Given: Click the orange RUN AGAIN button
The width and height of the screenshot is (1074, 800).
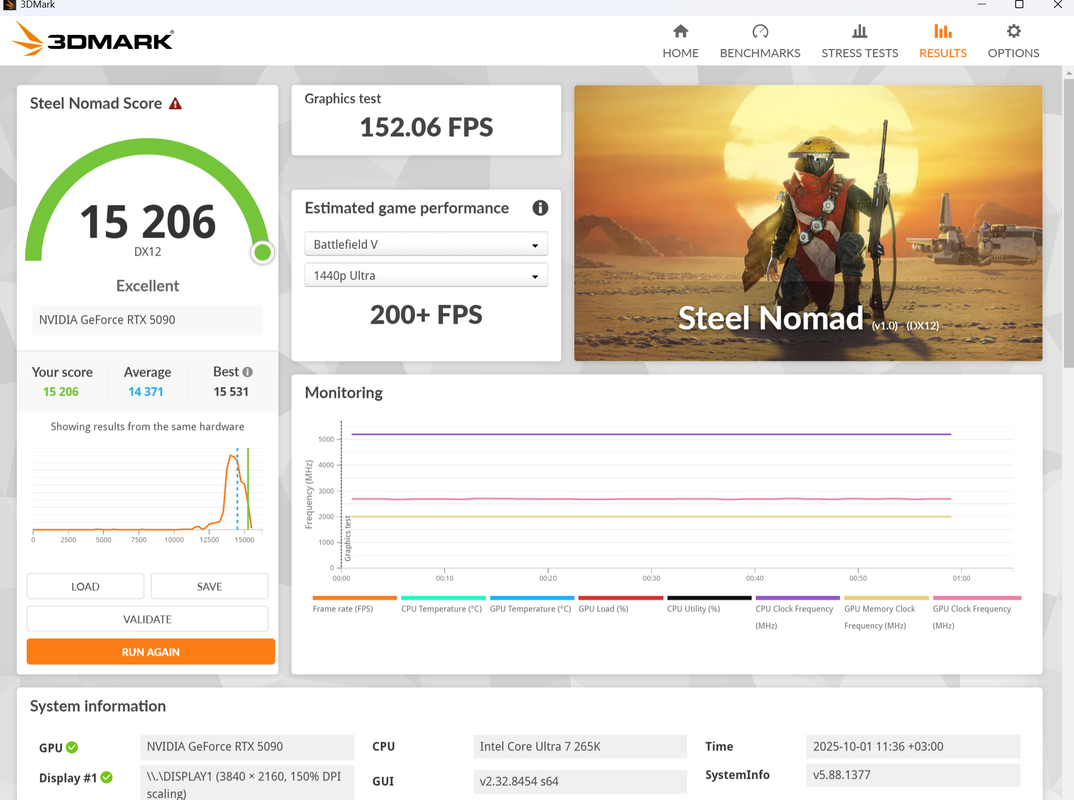Looking at the screenshot, I should pyautogui.click(x=151, y=652).
